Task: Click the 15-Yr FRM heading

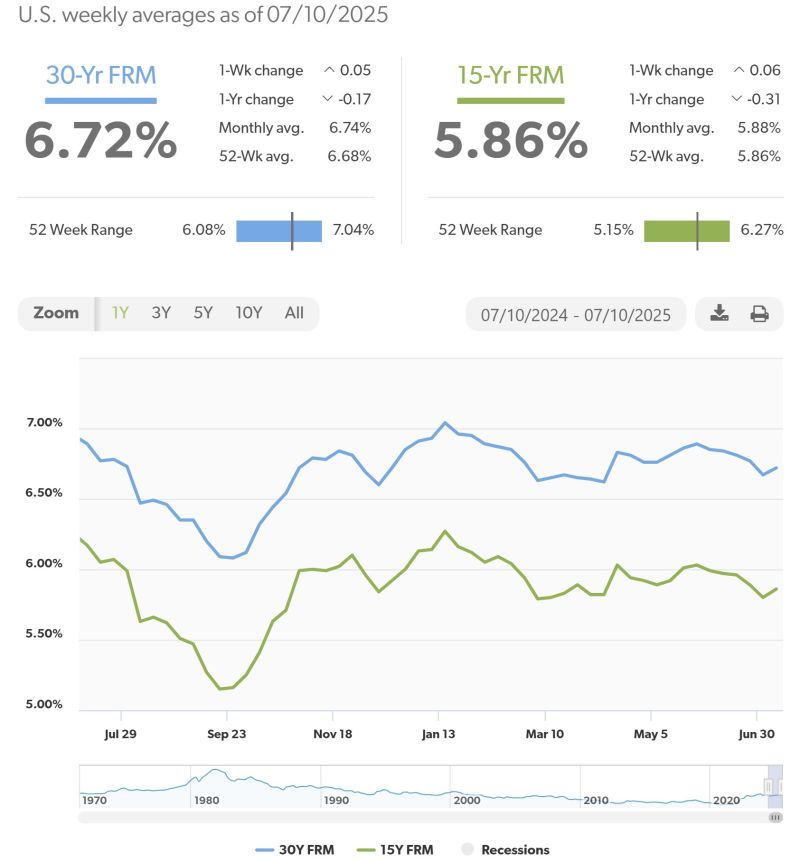Action: 511,75
